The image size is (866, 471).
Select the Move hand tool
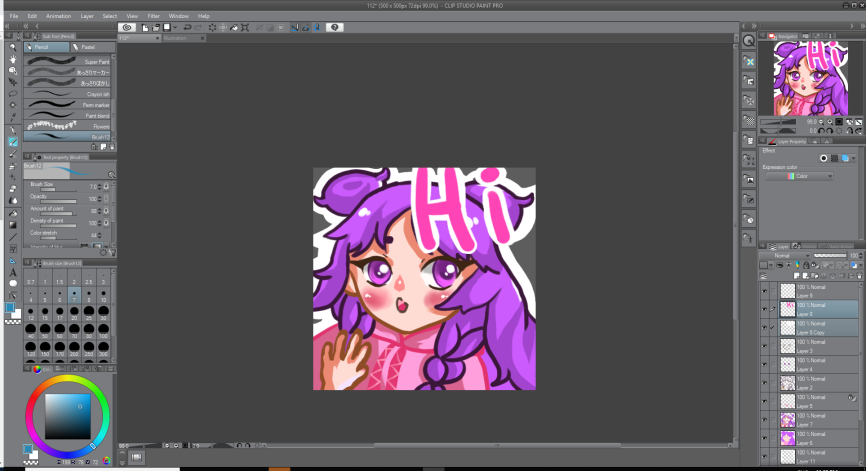coord(13,59)
